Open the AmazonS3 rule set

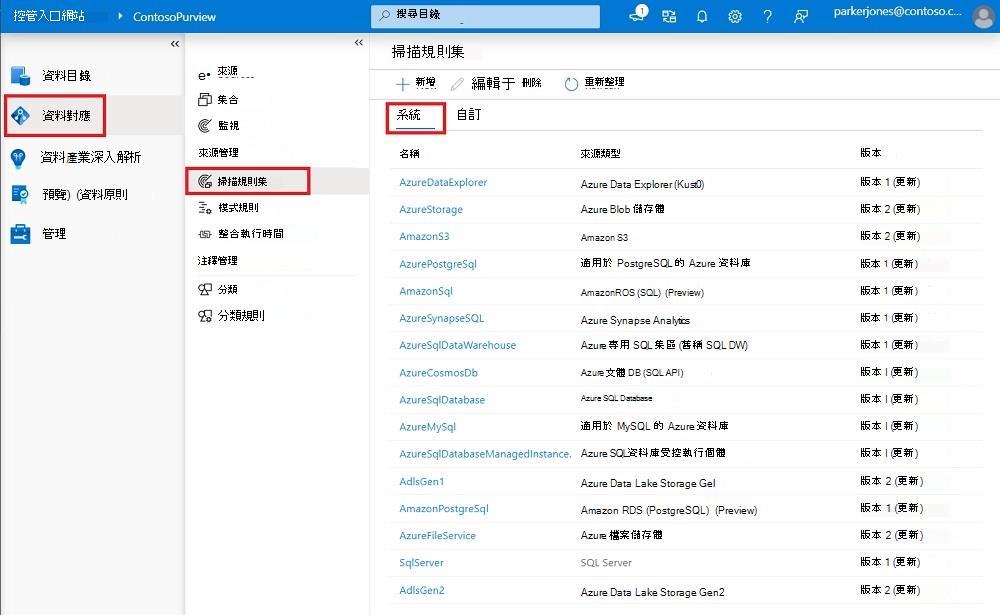pyautogui.click(x=424, y=236)
